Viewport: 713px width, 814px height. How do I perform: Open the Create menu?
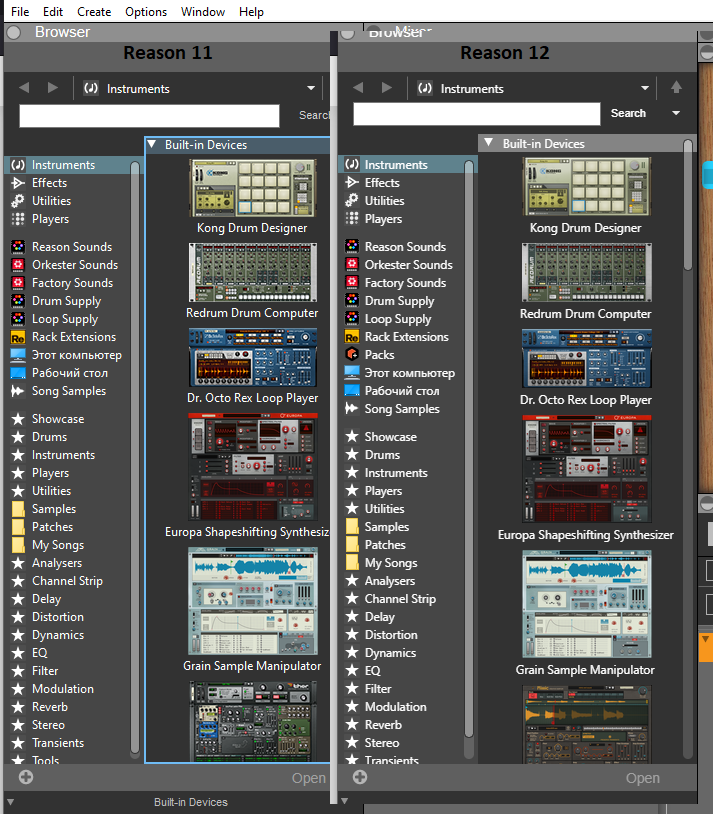click(94, 11)
